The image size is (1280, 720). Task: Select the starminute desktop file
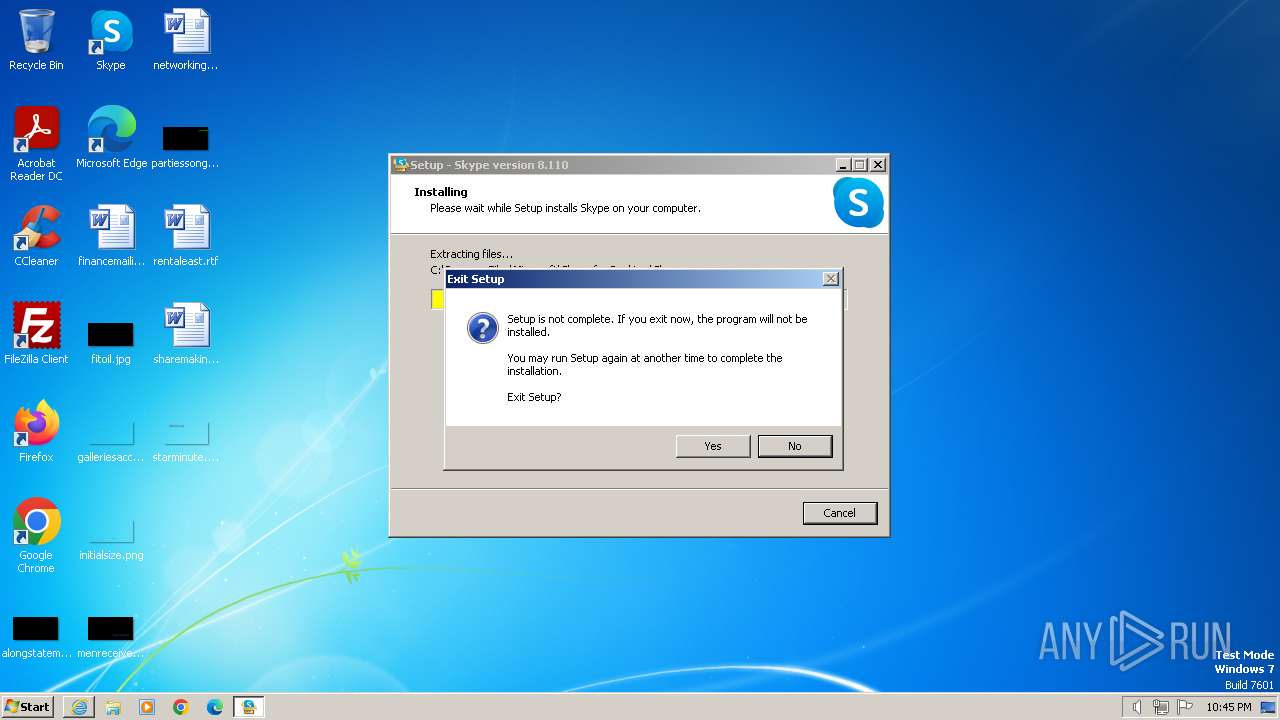[x=186, y=440]
